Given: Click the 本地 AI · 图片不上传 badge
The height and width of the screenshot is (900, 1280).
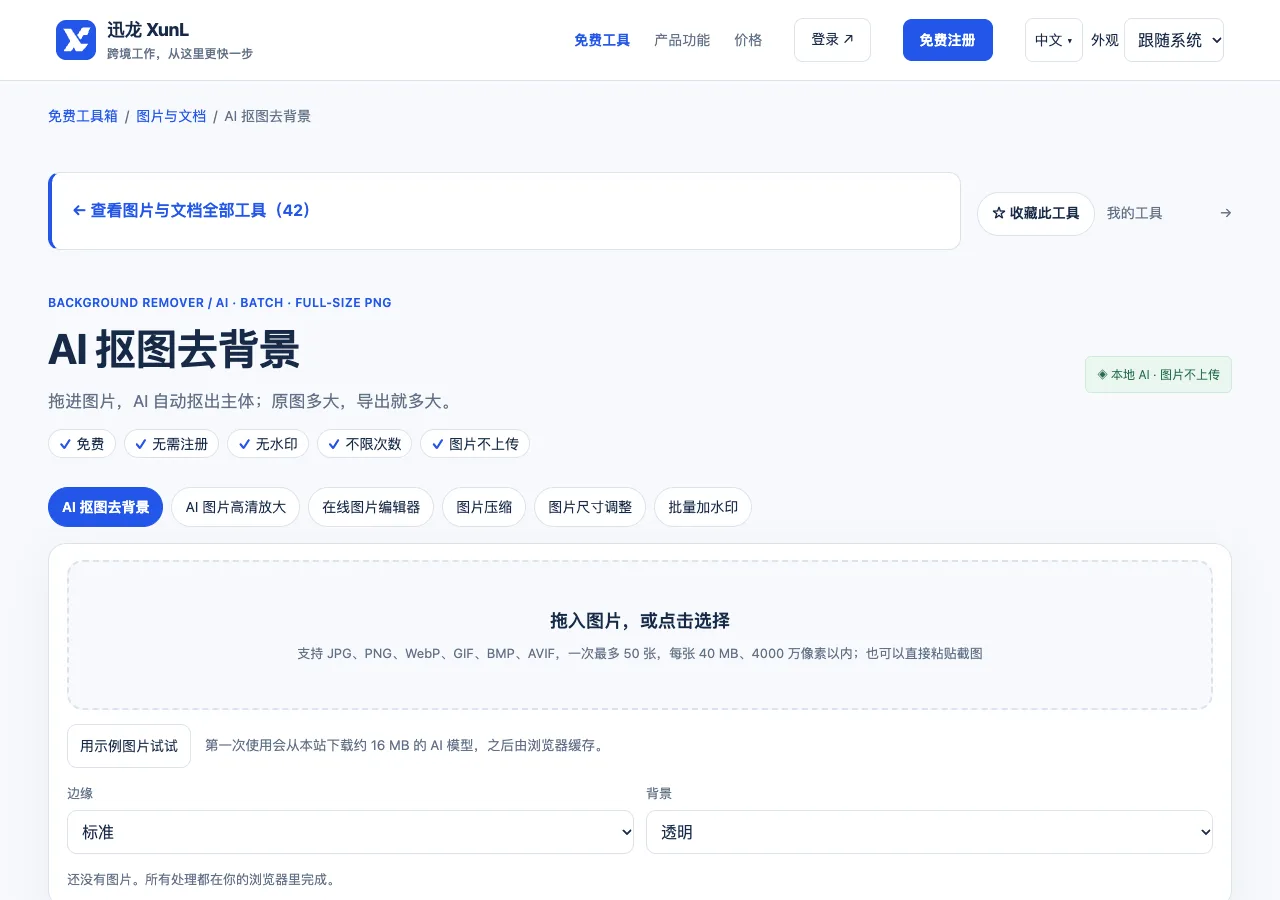Looking at the screenshot, I should 1158,375.
